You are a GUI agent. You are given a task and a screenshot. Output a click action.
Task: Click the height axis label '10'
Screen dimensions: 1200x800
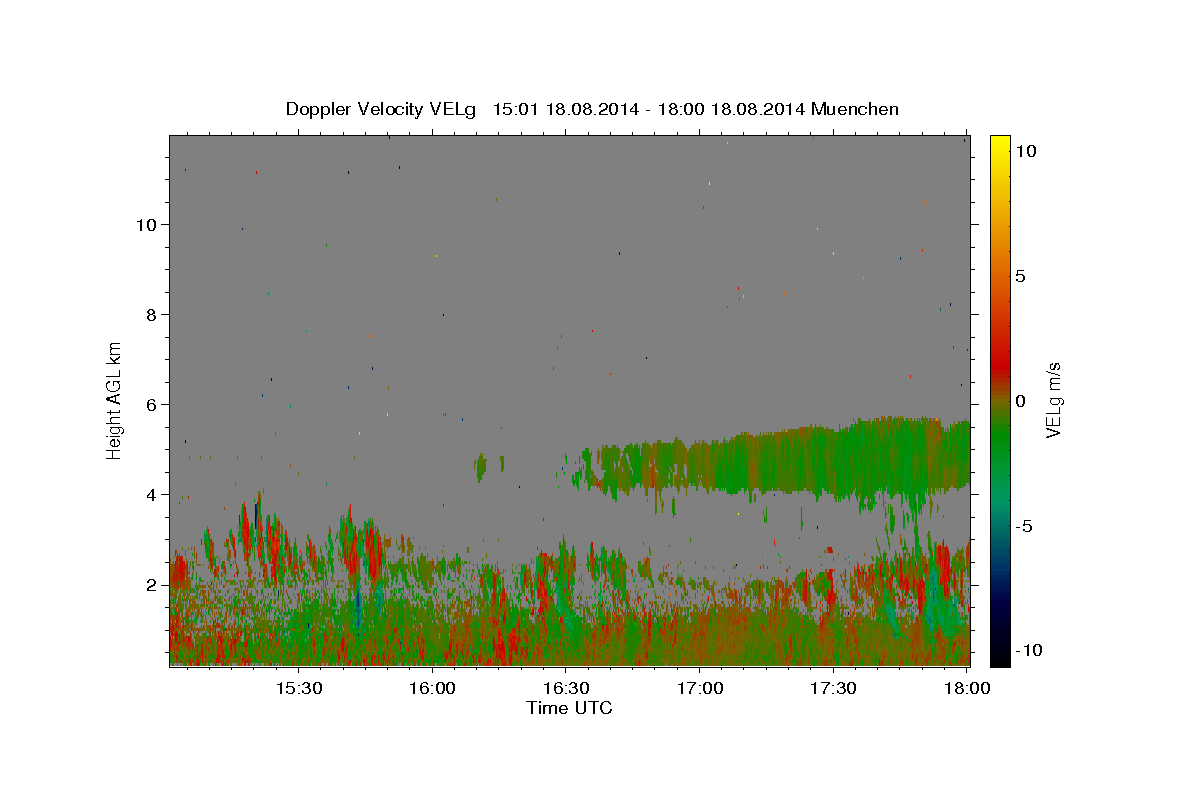pos(147,225)
